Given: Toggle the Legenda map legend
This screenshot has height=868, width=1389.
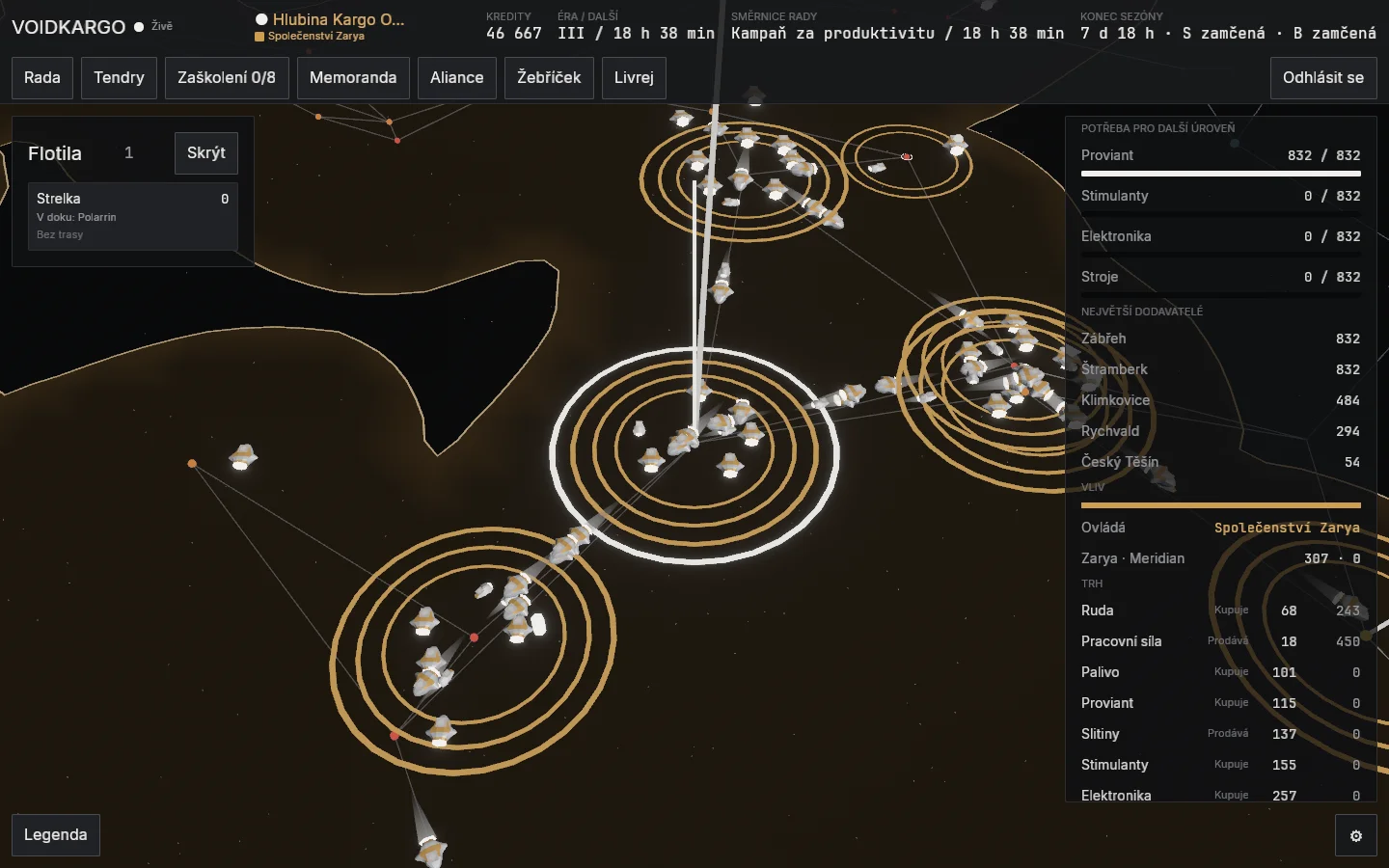Looking at the screenshot, I should pyautogui.click(x=56, y=835).
